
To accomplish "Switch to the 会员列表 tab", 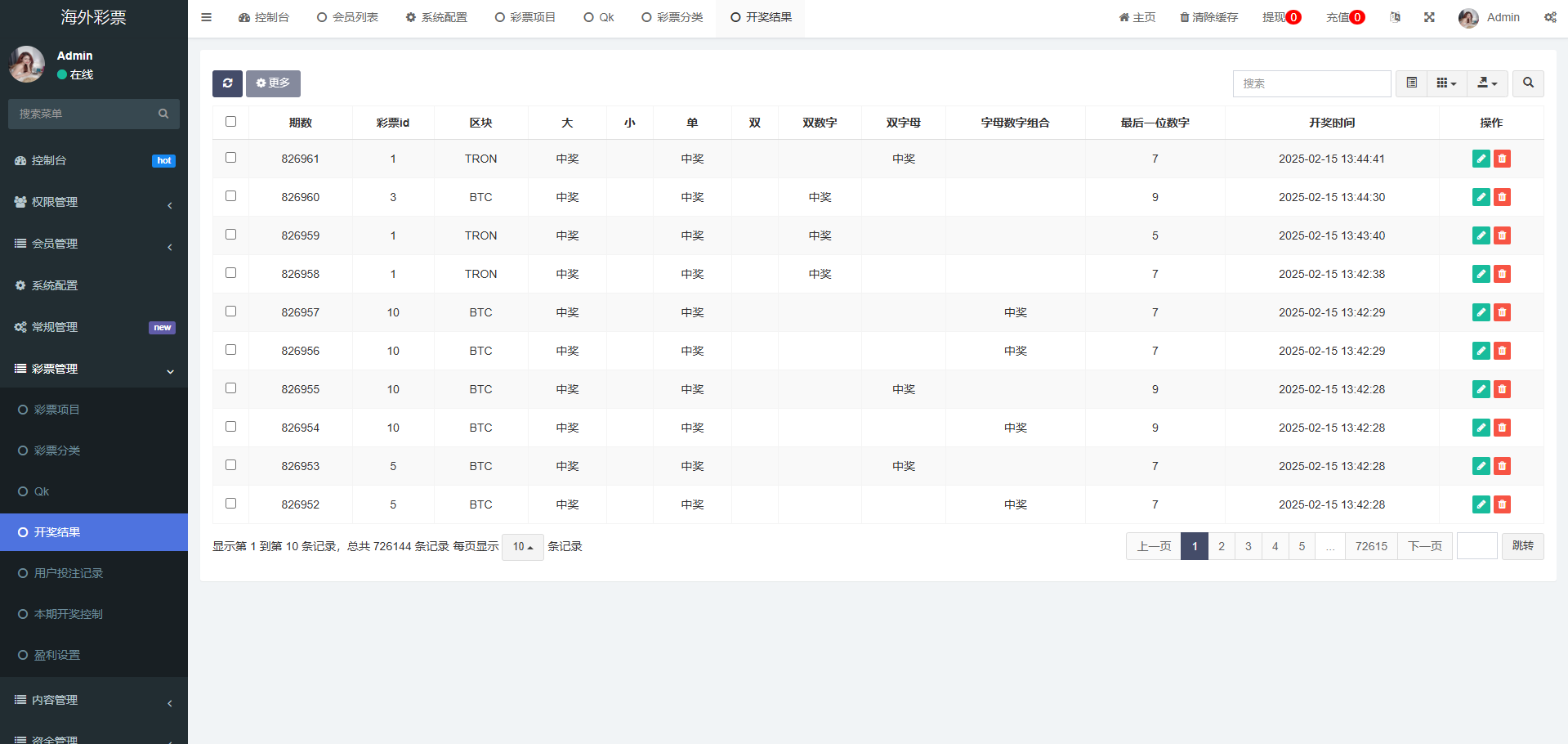I will click(347, 17).
